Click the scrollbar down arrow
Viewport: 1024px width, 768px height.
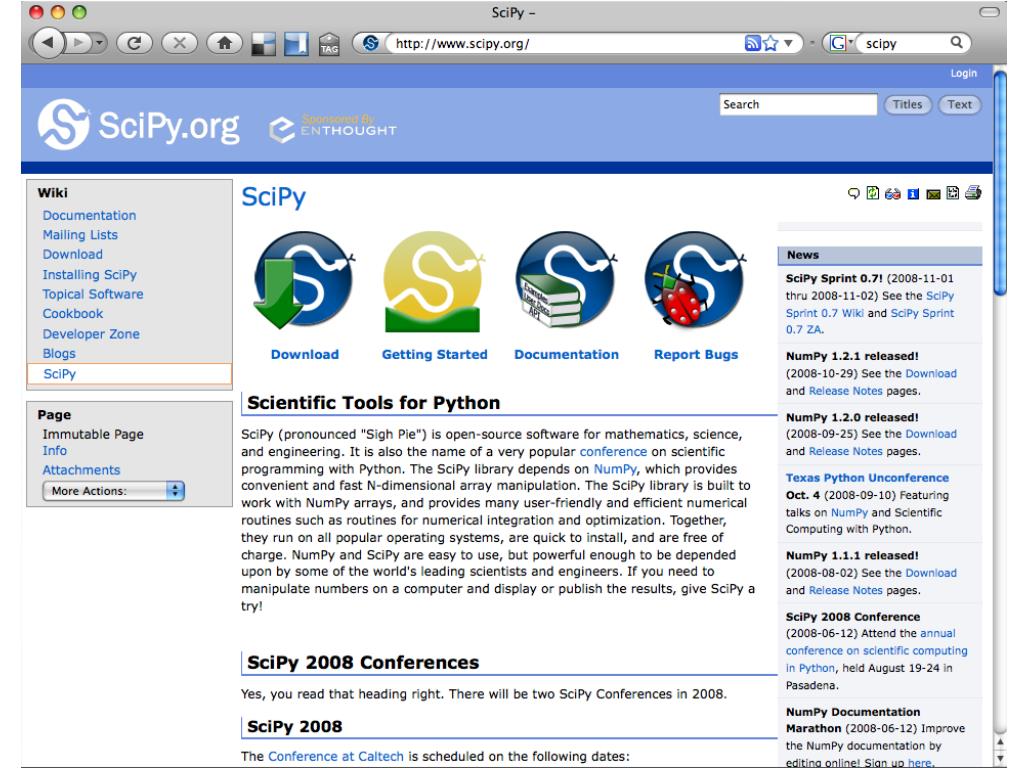[x=1000, y=760]
